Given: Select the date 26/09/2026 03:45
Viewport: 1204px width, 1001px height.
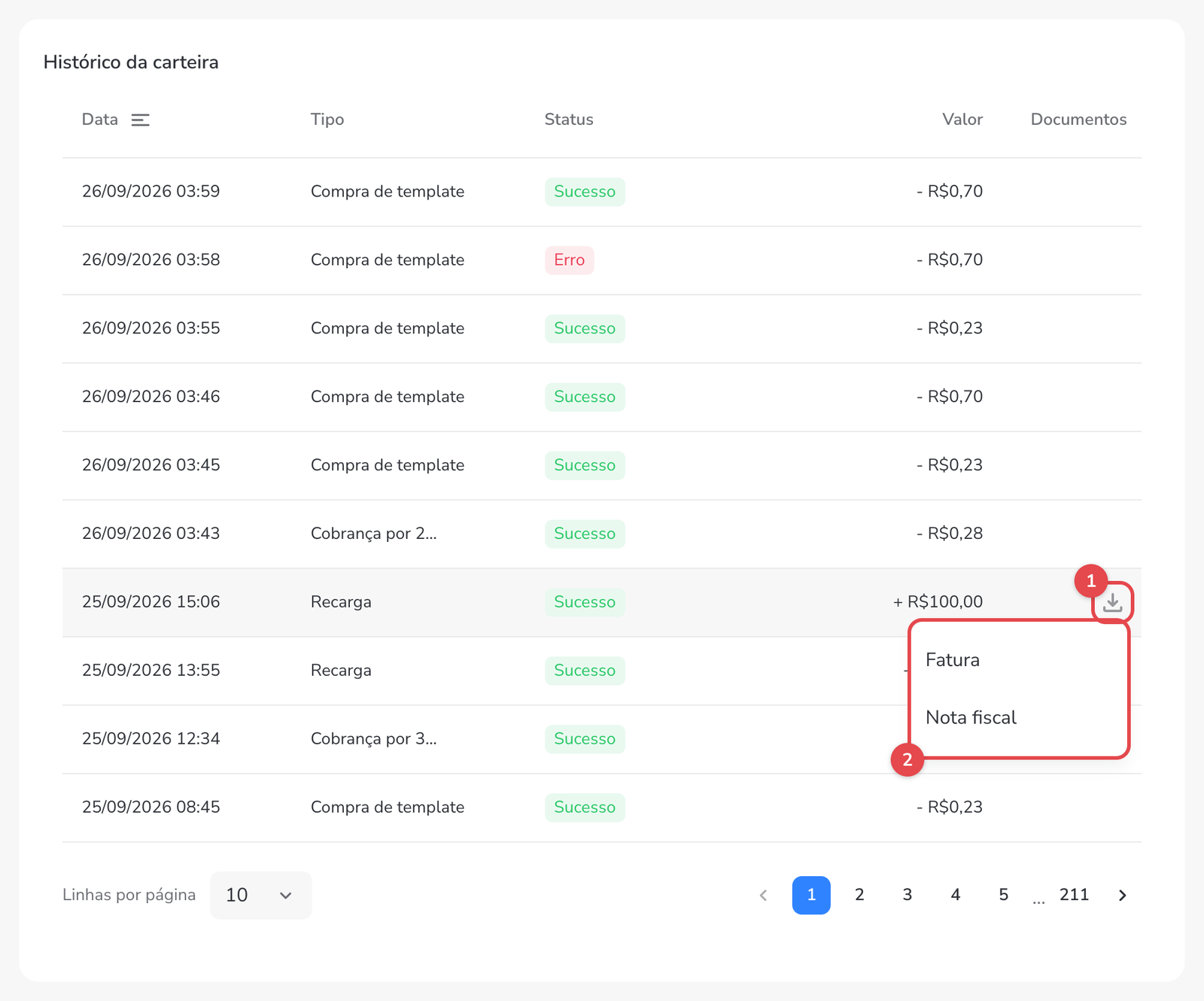Looking at the screenshot, I should (151, 465).
